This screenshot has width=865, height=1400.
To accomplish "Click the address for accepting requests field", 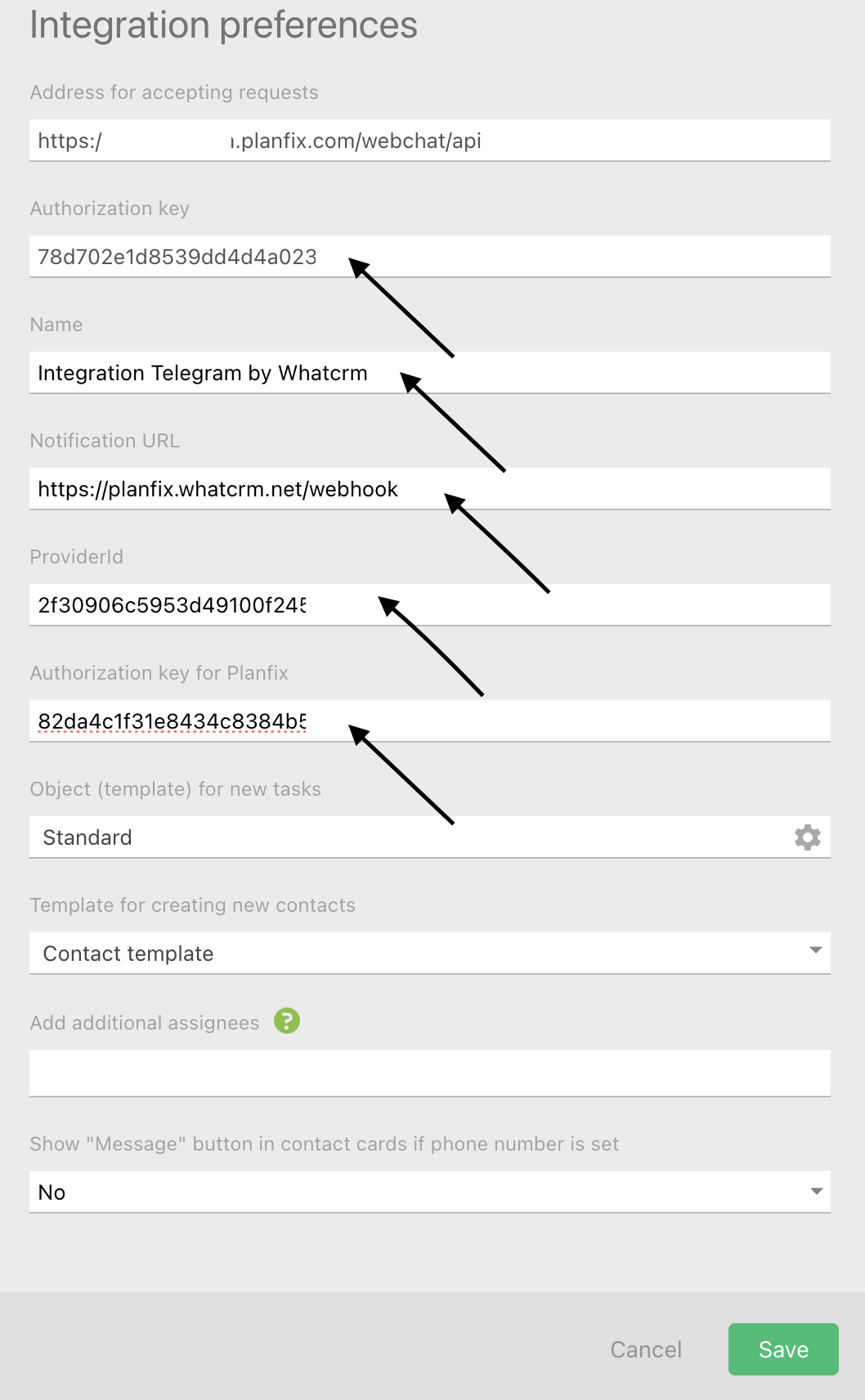I will tap(429, 141).
